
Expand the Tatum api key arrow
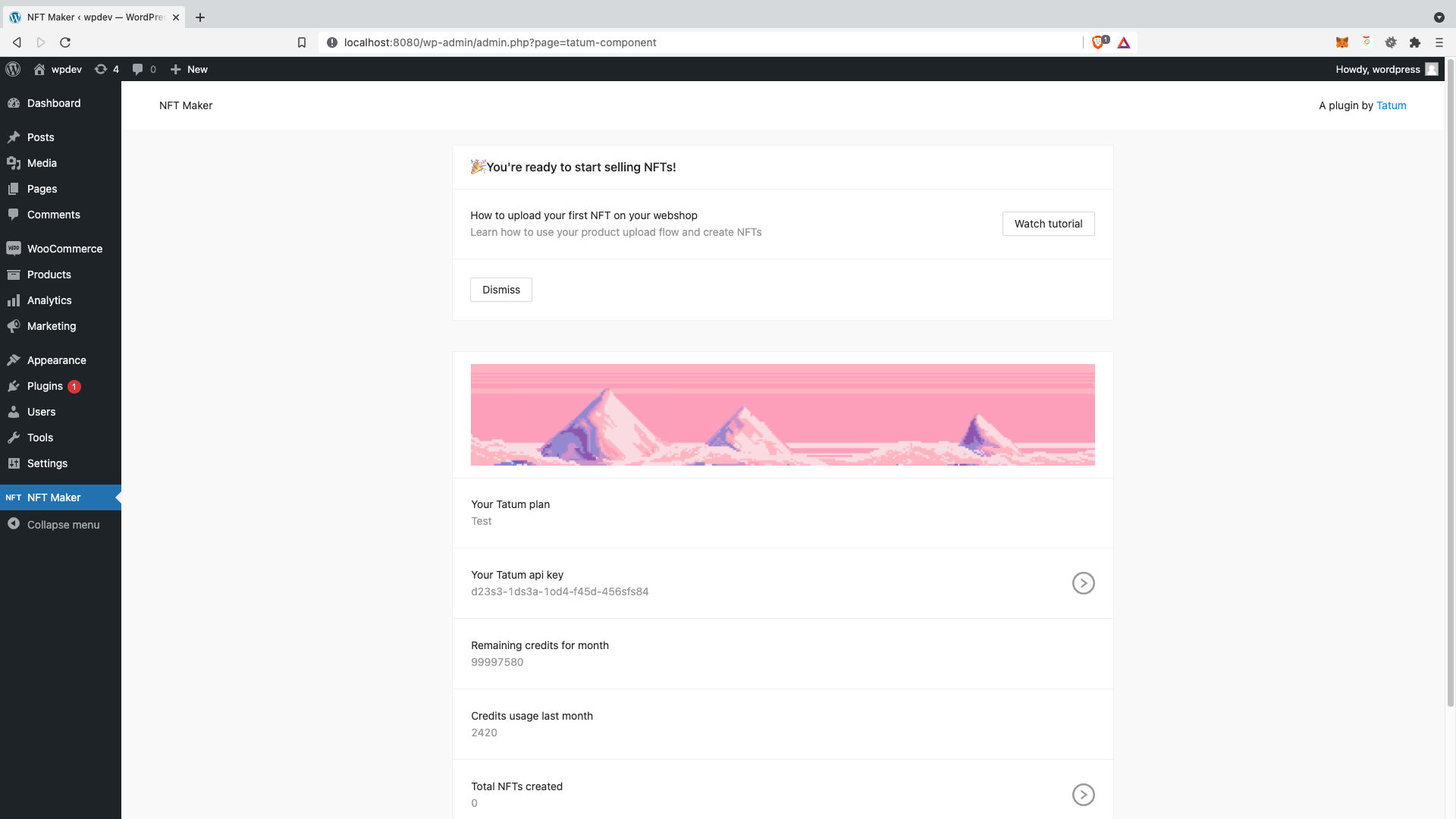tap(1083, 583)
